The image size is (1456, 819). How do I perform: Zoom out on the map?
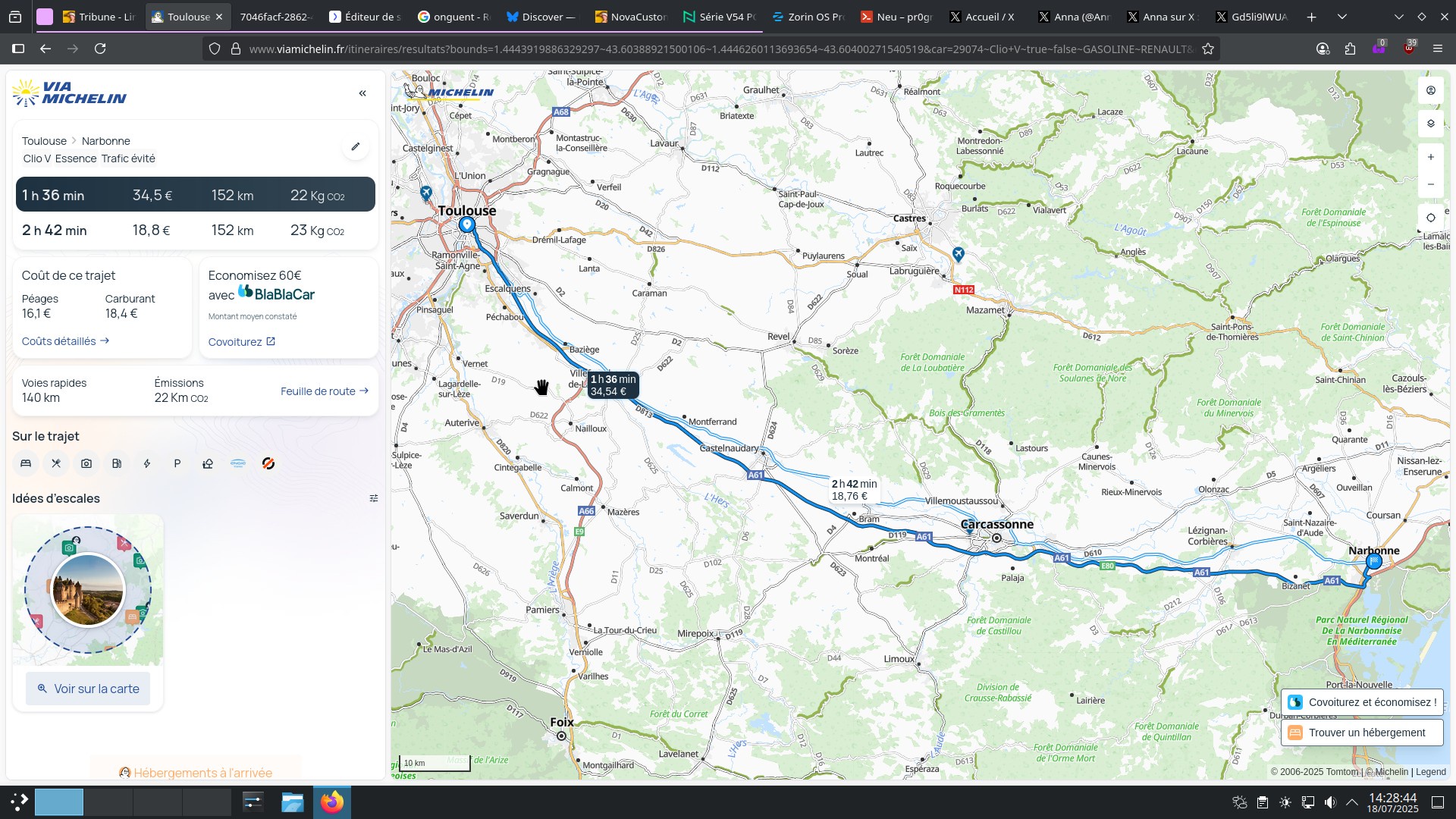(1431, 184)
